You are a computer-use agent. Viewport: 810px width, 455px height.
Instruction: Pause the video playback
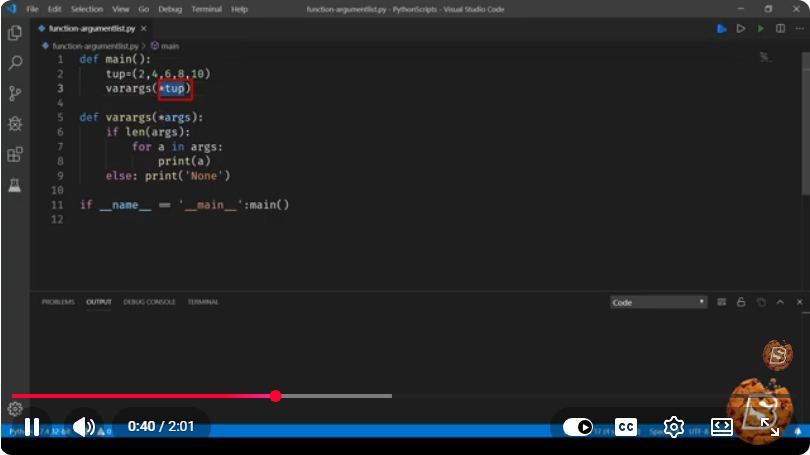(x=32, y=427)
